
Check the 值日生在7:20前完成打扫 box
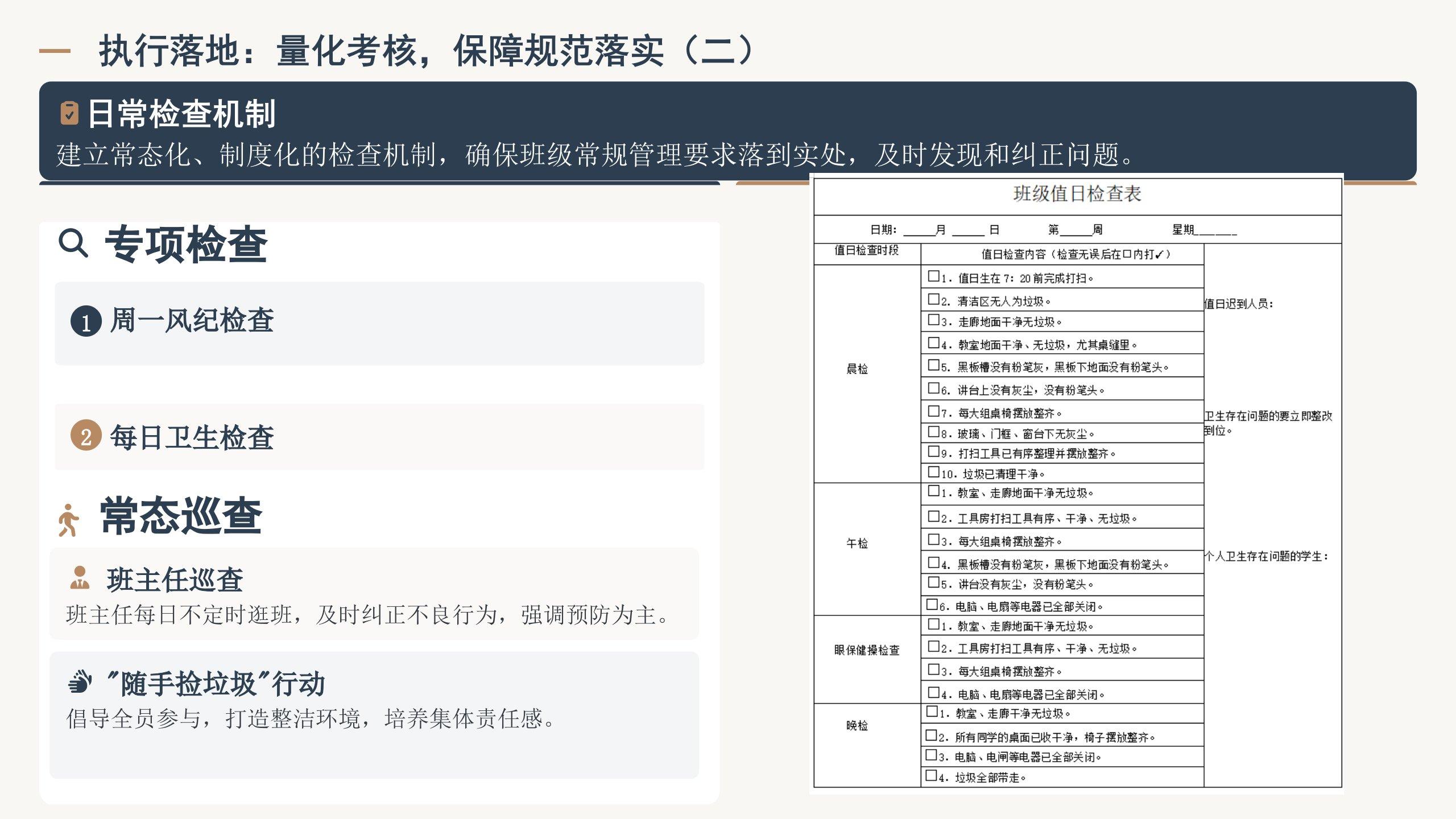click(x=933, y=276)
